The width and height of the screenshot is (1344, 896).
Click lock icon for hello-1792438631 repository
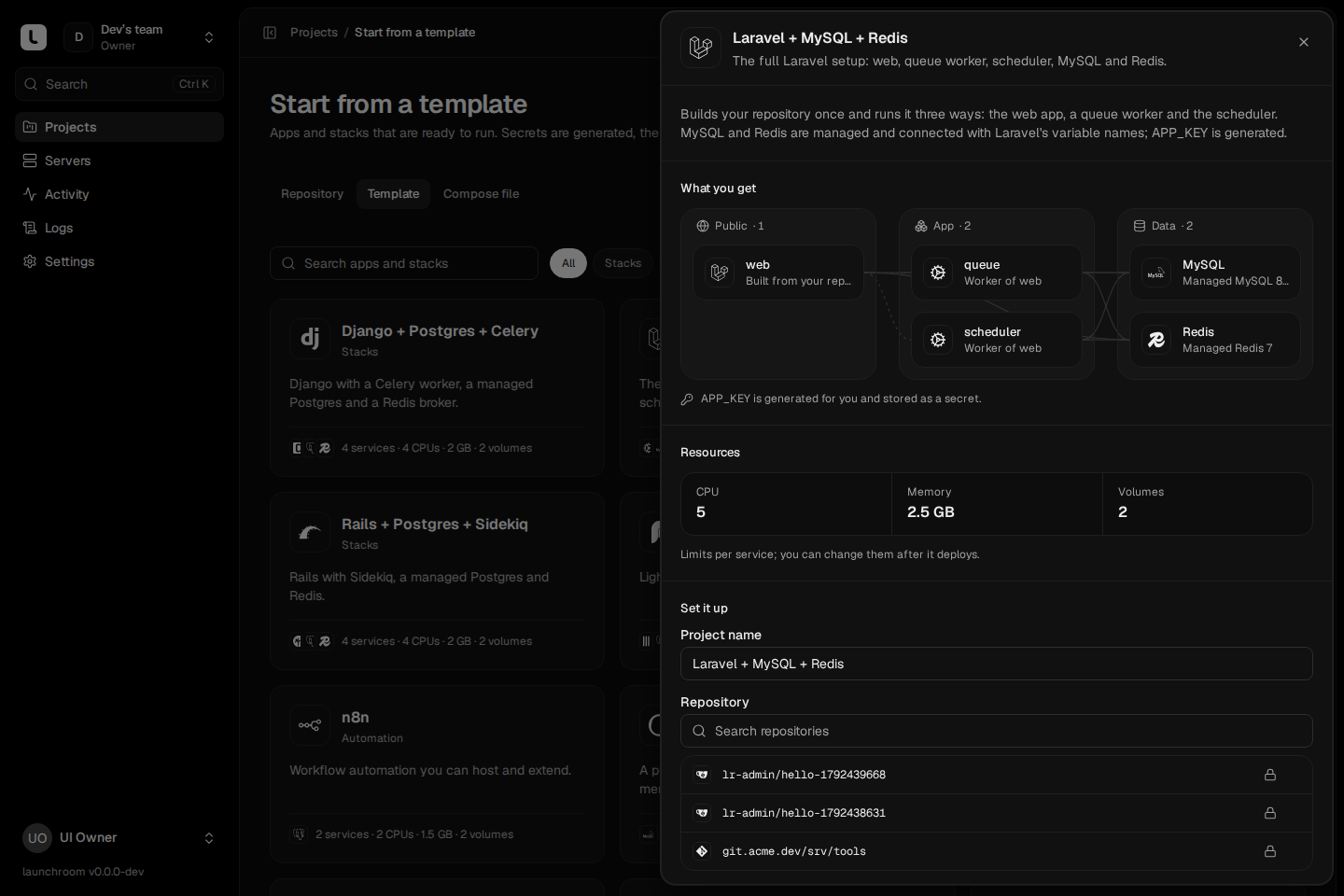click(x=1270, y=813)
